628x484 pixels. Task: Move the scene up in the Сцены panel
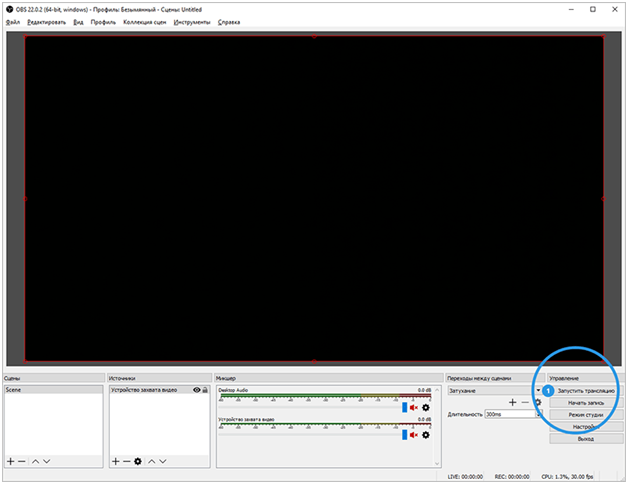coord(36,461)
